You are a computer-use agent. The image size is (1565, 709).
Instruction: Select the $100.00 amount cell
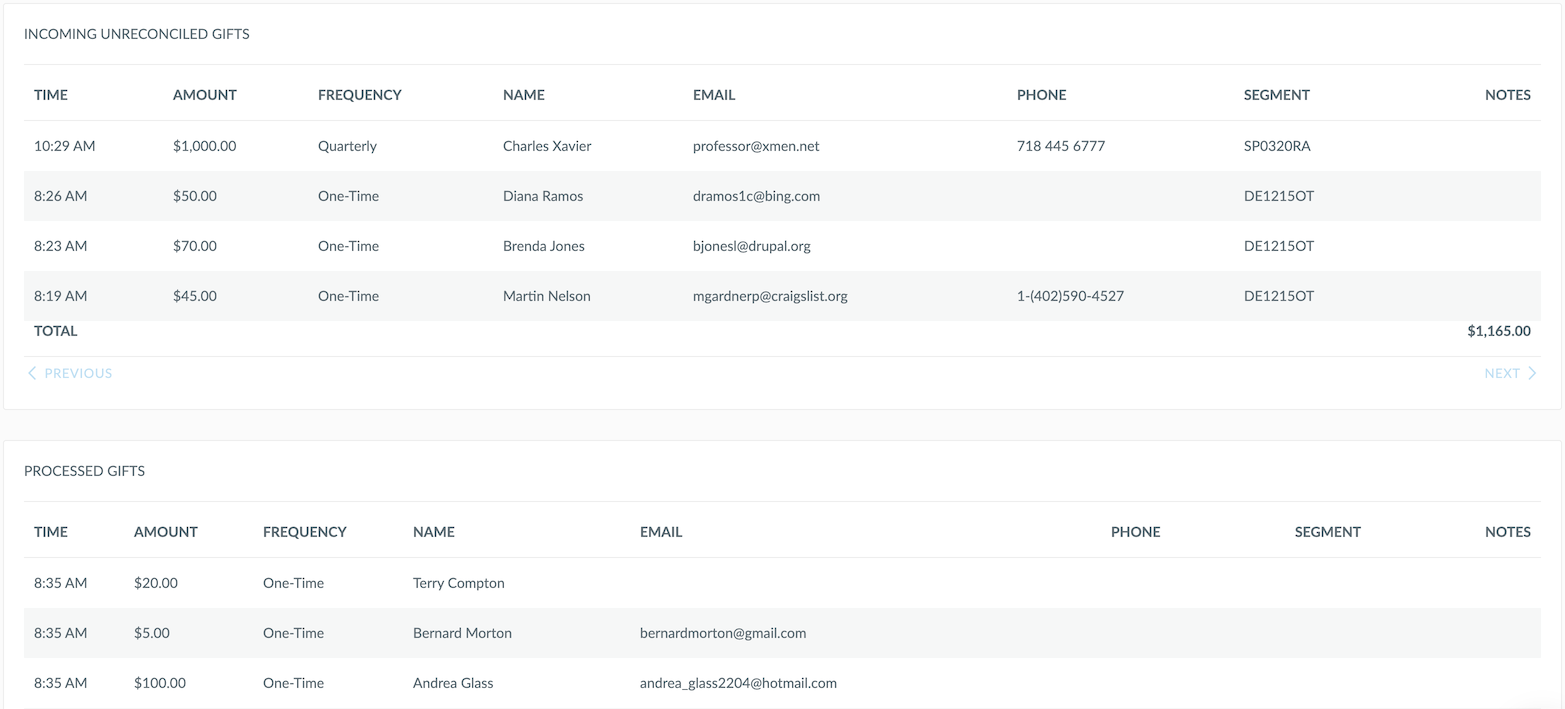point(160,683)
